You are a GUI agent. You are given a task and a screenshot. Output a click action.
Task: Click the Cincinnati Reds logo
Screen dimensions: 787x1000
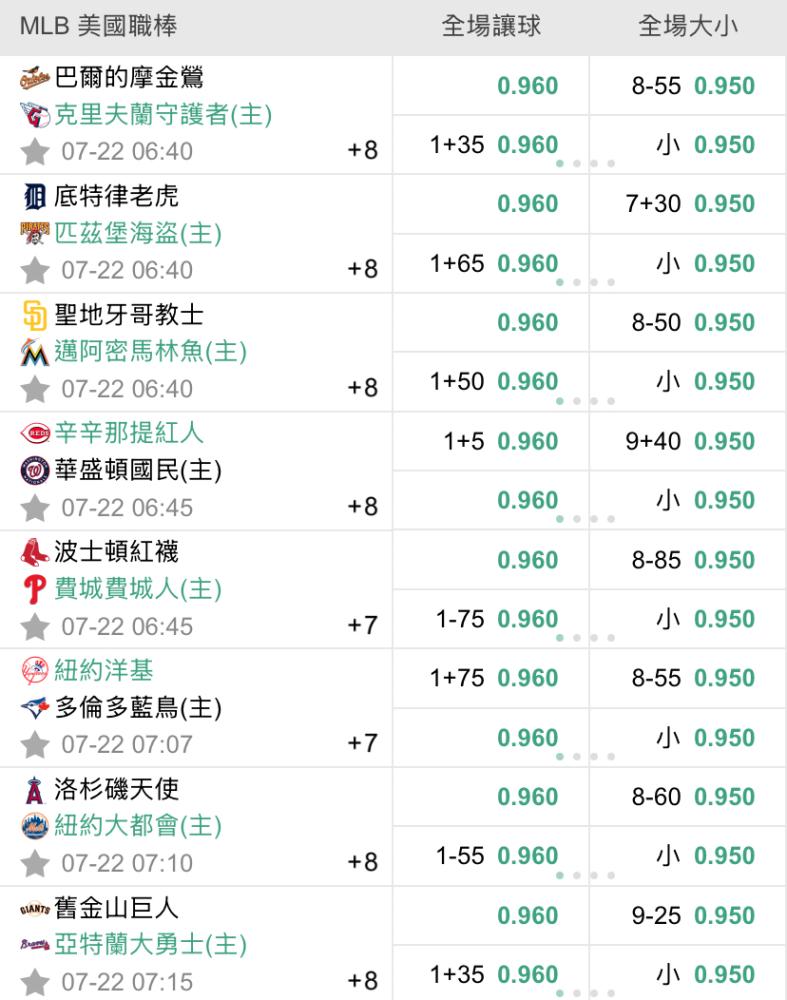pos(34,433)
